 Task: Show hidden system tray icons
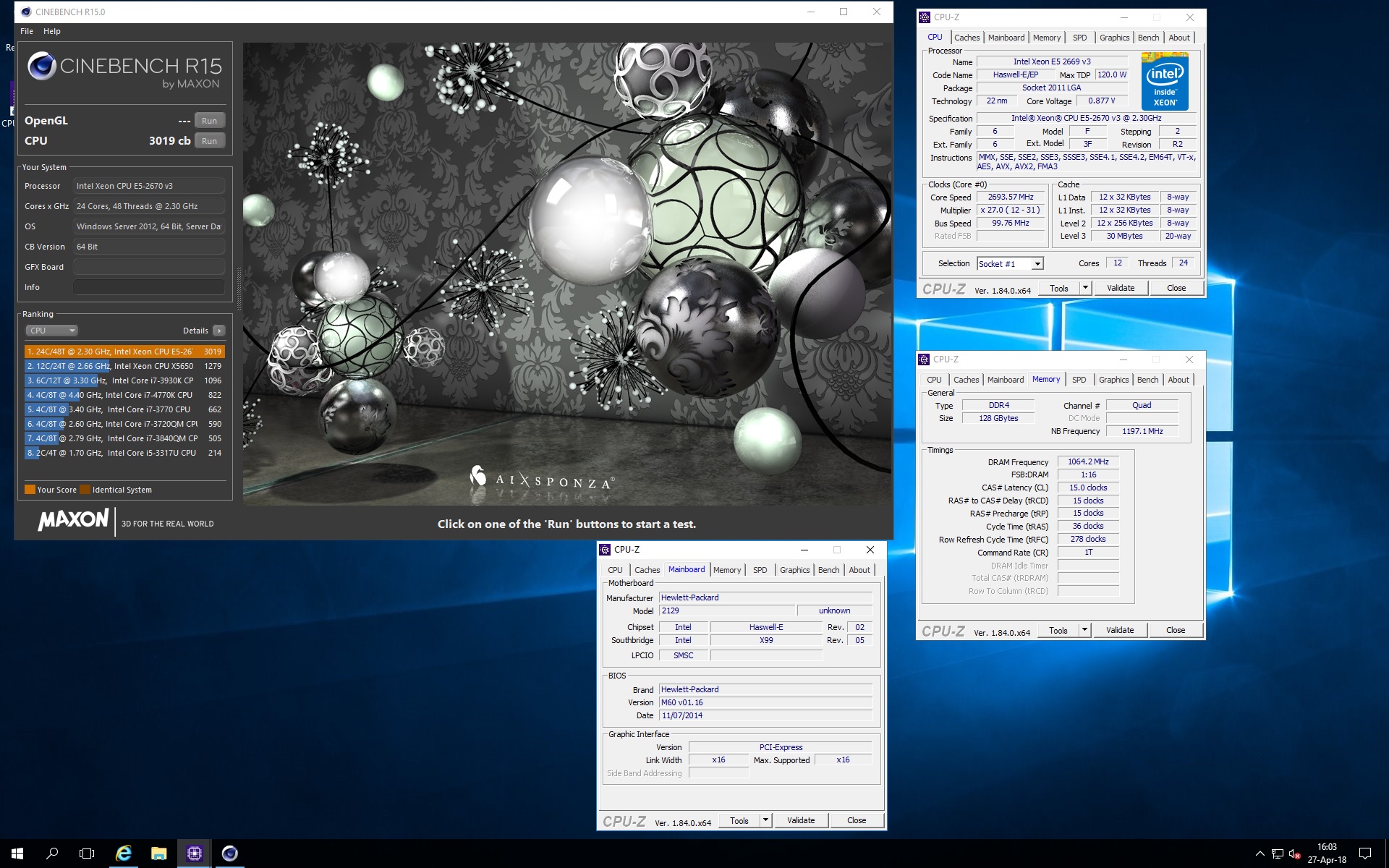pos(1260,854)
